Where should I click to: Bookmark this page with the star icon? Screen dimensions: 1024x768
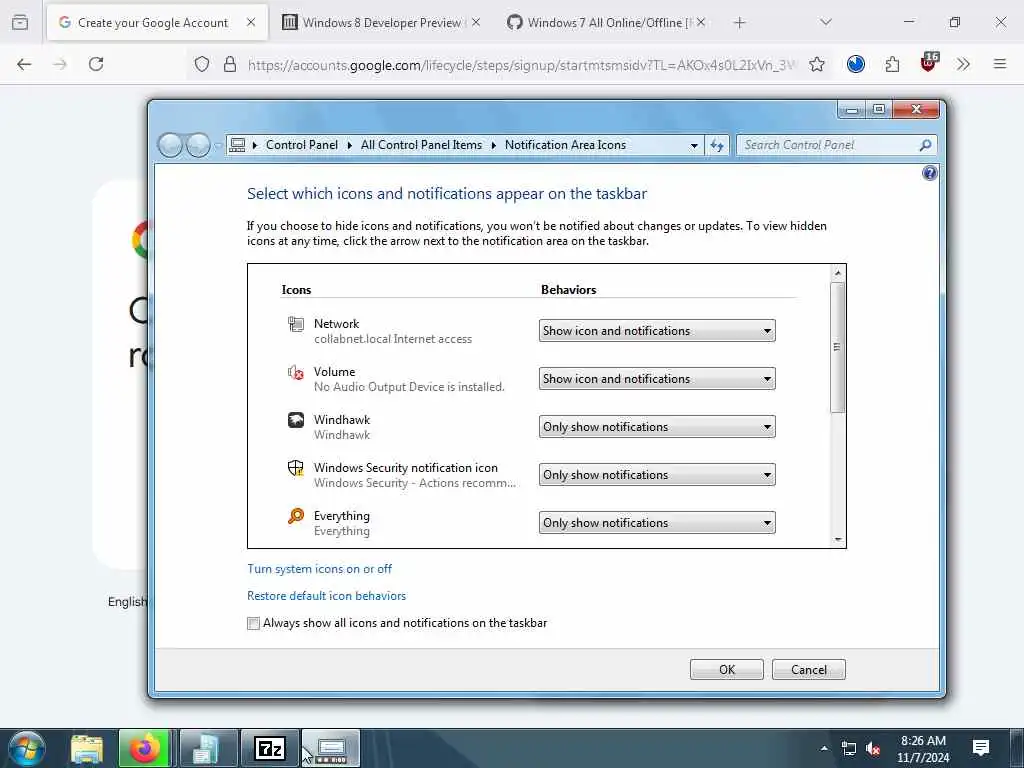[x=816, y=64]
